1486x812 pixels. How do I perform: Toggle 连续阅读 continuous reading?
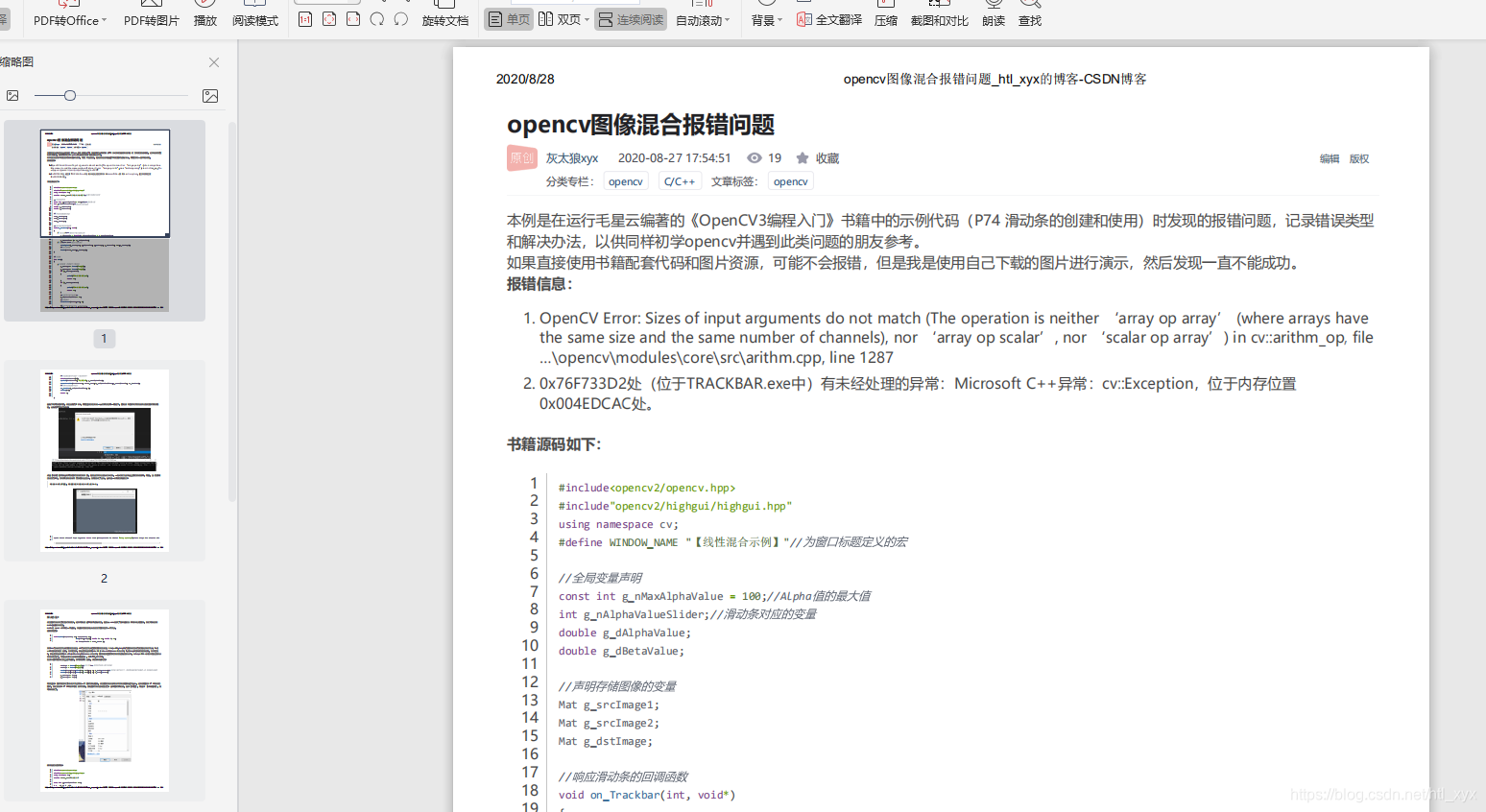[x=631, y=19]
